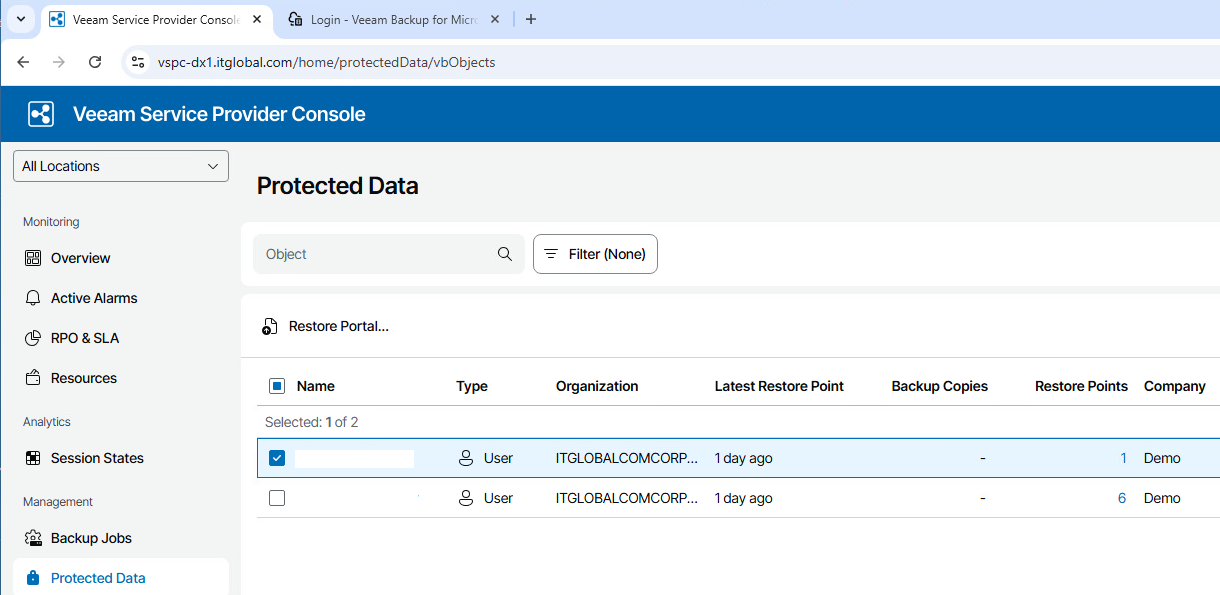Click the first row's ITGLOBALCOMCORP organization cell
The image size is (1220, 595).
click(x=627, y=458)
